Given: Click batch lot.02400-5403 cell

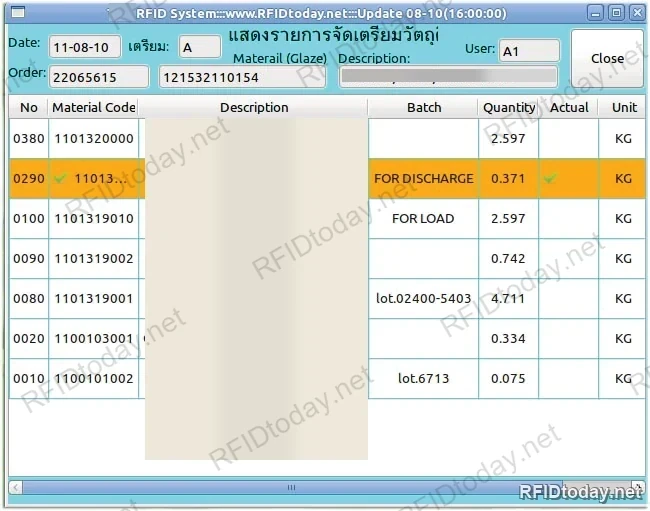Looking at the screenshot, I should [x=423, y=298].
